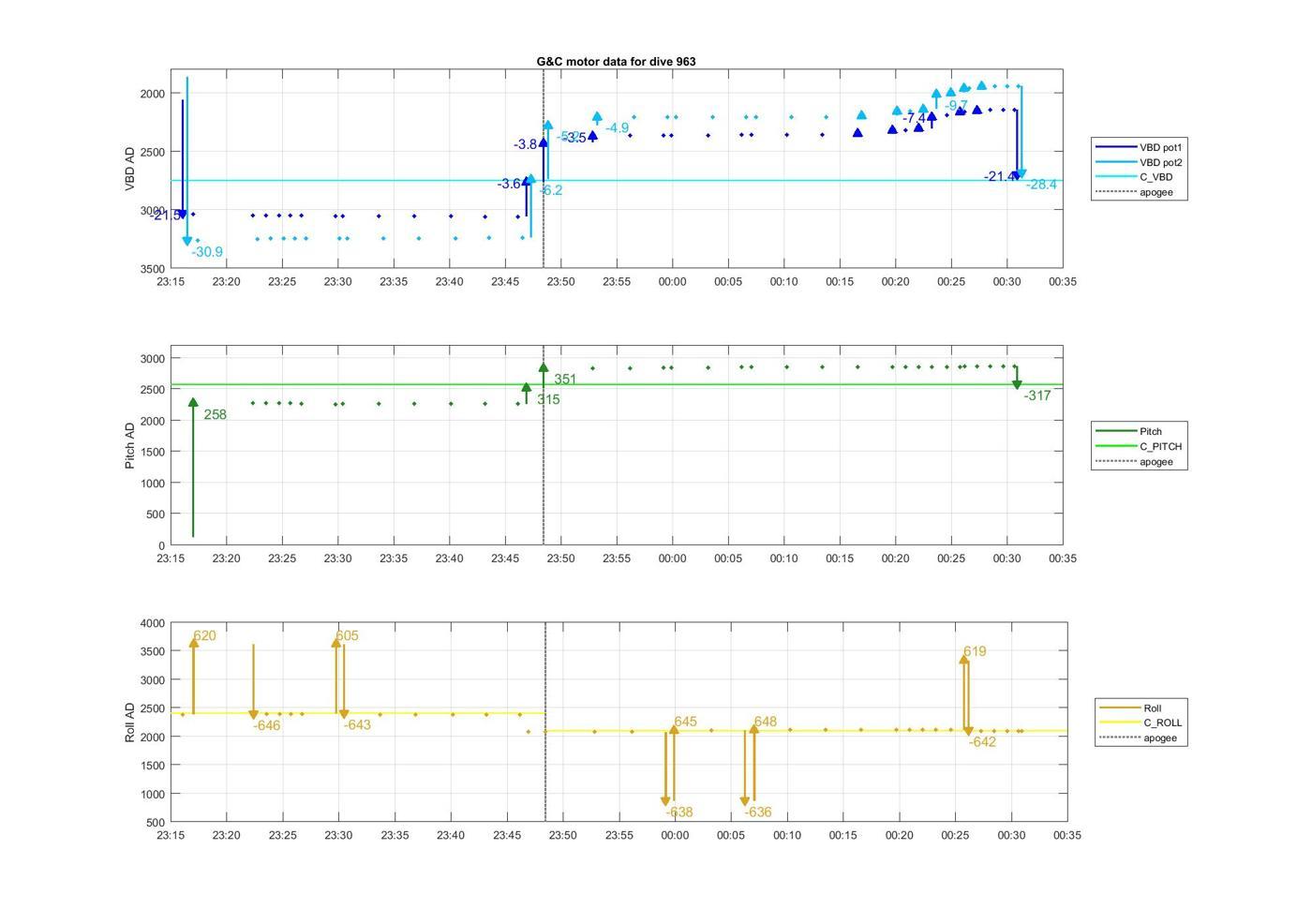Click the '-3.6' VBD annotation
Image resolution: width=1312 pixels, height=924 pixels.
point(510,184)
